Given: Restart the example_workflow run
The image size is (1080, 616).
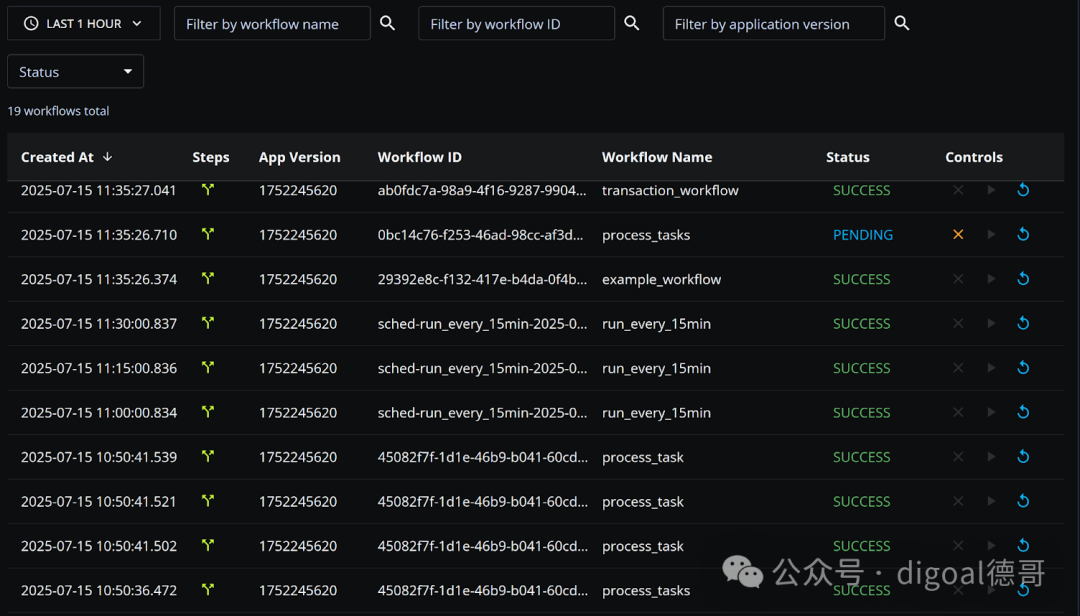Looking at the screenshot, I should coord(1024,279).
